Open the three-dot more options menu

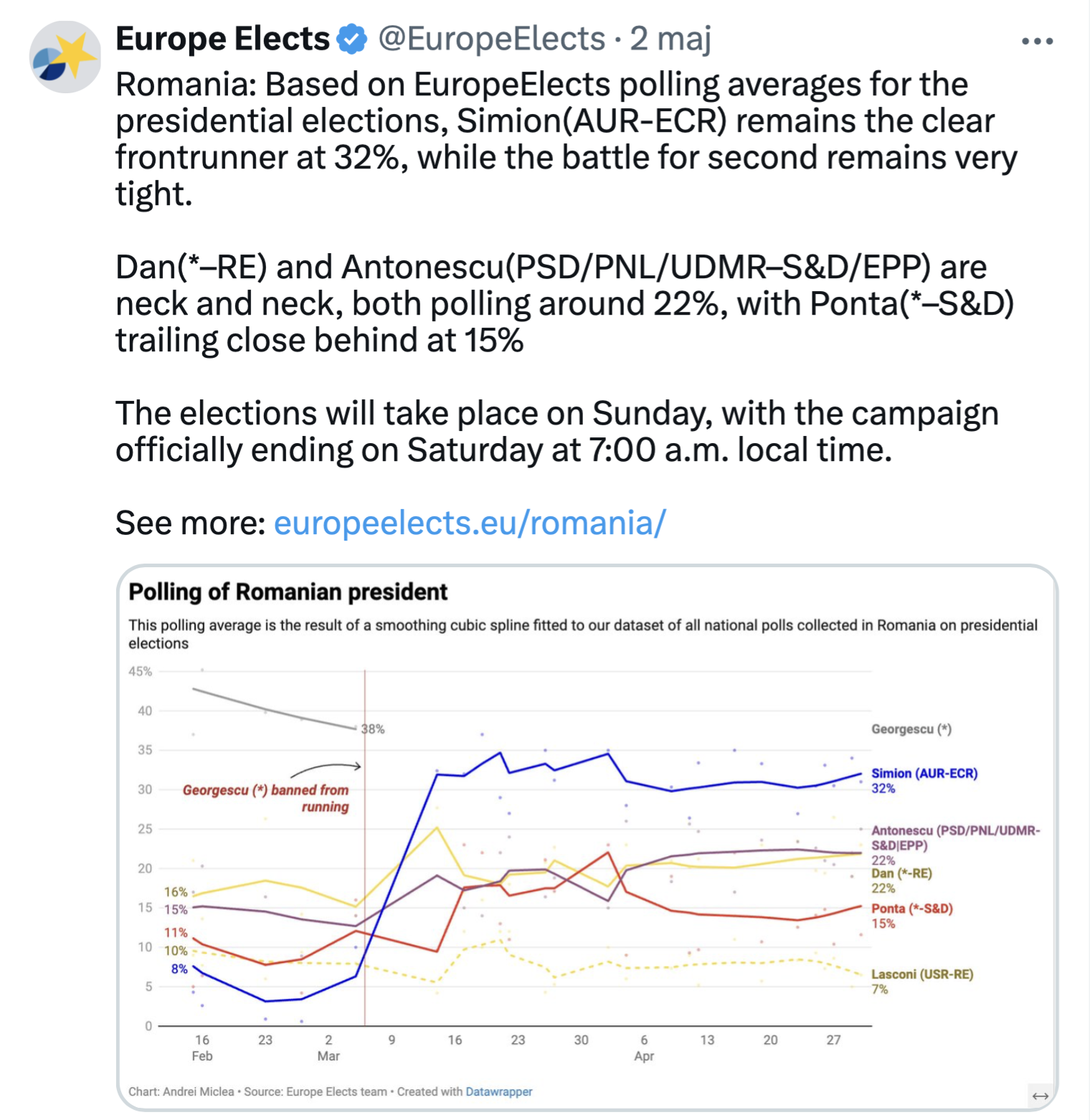point(1037,42)
